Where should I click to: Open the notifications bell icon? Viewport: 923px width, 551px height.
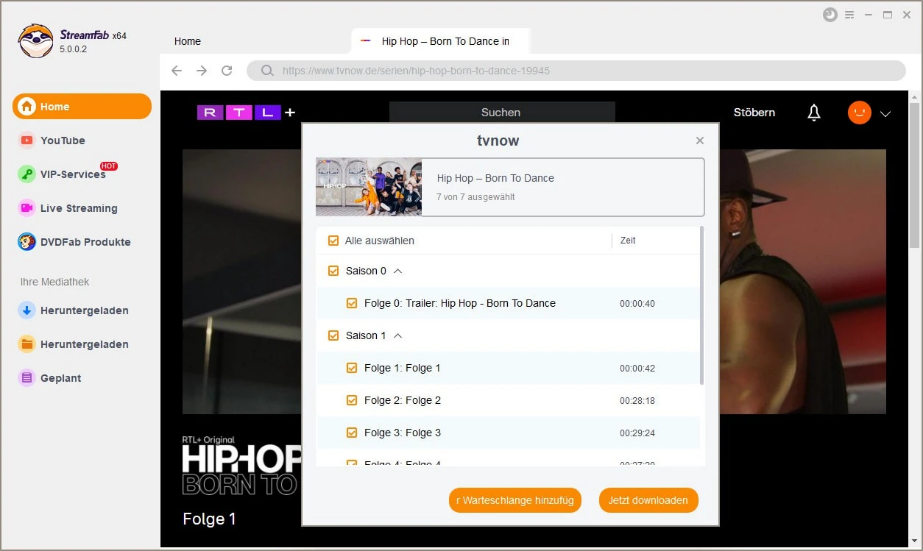814,113
